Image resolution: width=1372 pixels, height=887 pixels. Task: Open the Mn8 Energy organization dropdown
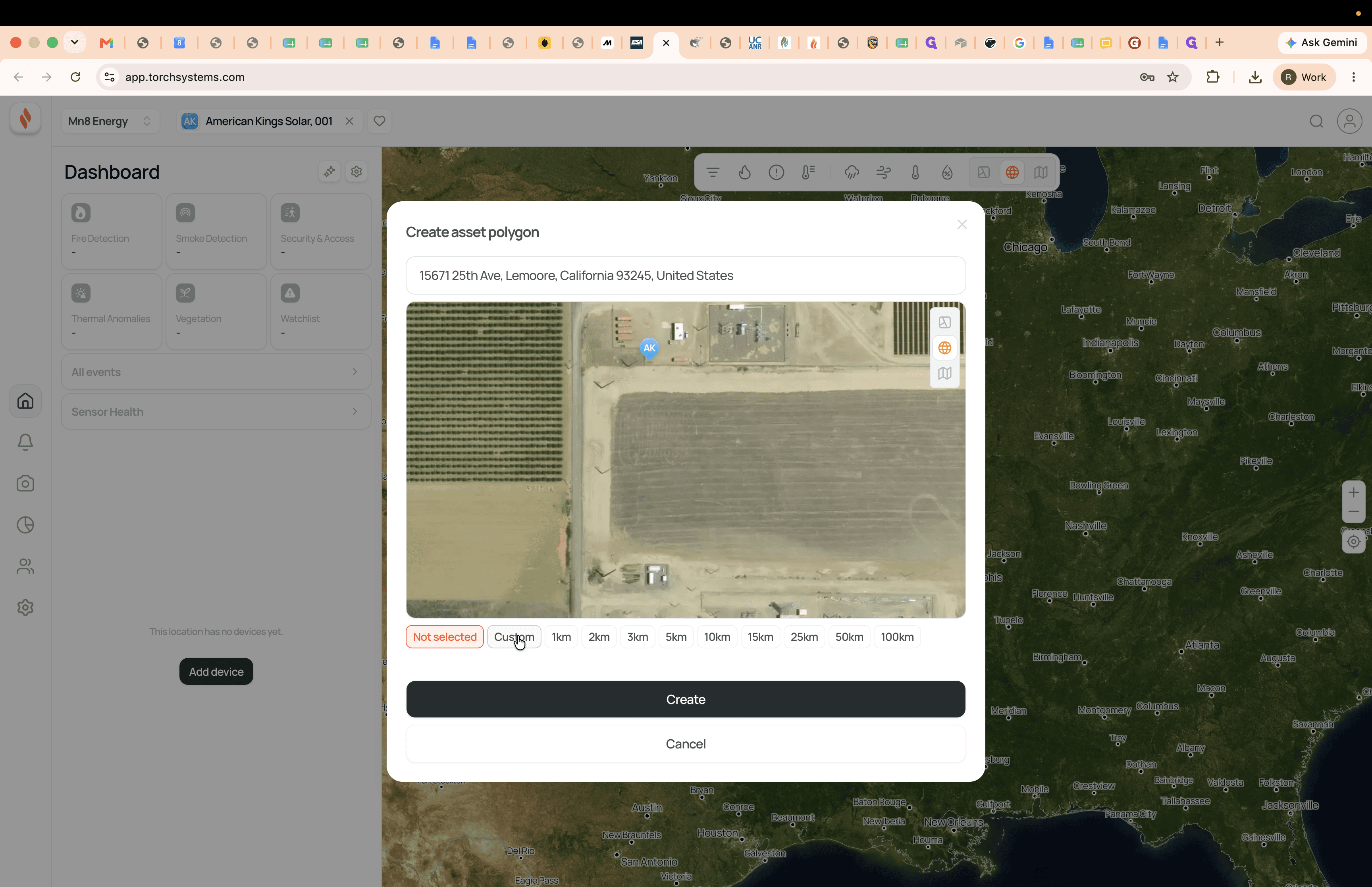point(110,121)
